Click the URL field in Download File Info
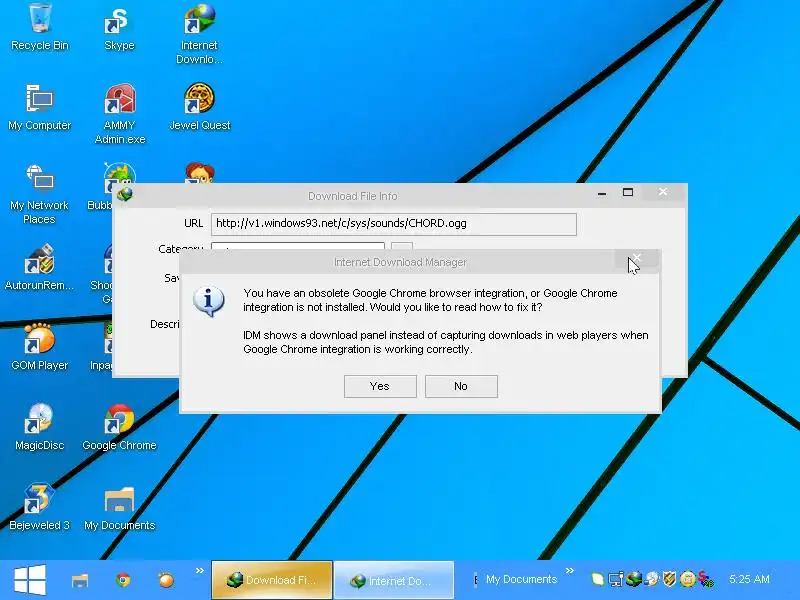800x600 pixels. pyautogui.click(x=394, y=224)
